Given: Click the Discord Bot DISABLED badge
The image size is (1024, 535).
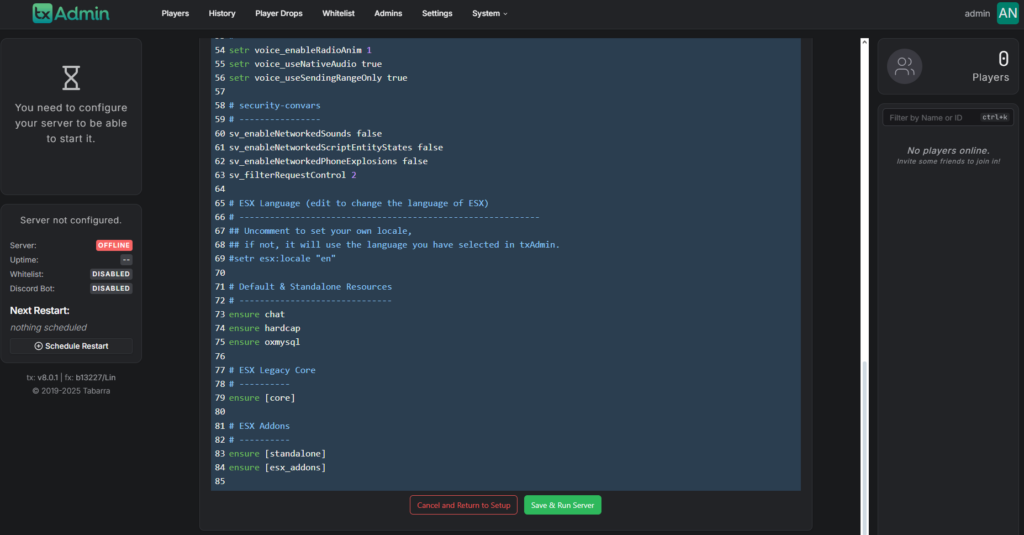Looking at the screenshot, I should click(x=111, y=289).
